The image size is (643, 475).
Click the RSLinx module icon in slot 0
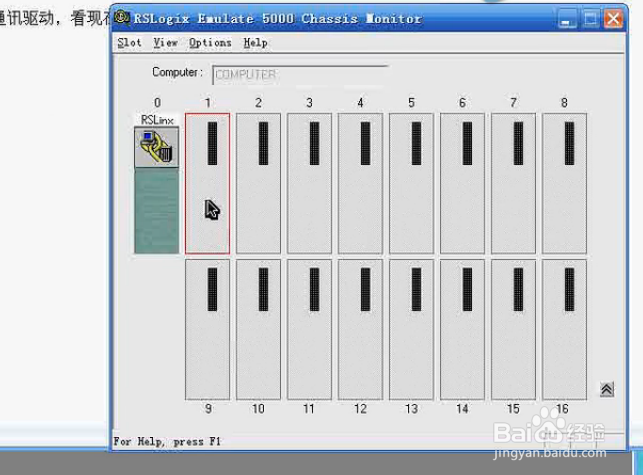coord(156,147)
